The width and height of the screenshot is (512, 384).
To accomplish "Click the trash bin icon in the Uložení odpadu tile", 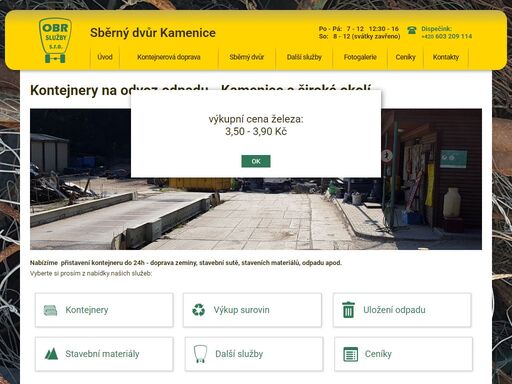I will pos(348,310).
